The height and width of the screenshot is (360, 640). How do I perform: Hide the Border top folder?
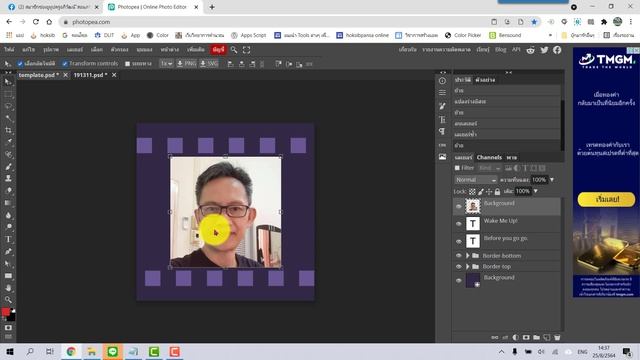[459, 267]
